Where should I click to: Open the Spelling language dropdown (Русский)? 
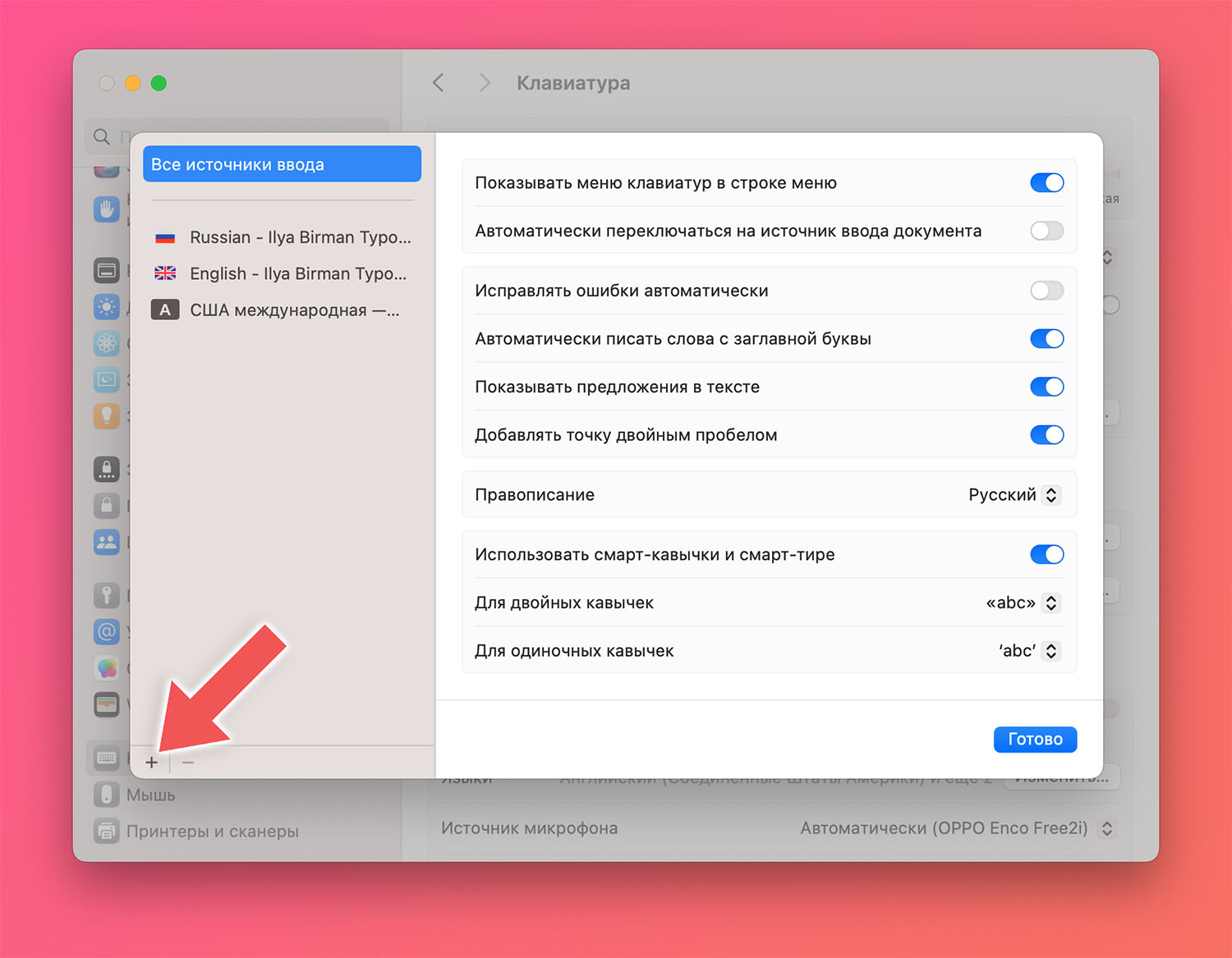click(1014, 495)
